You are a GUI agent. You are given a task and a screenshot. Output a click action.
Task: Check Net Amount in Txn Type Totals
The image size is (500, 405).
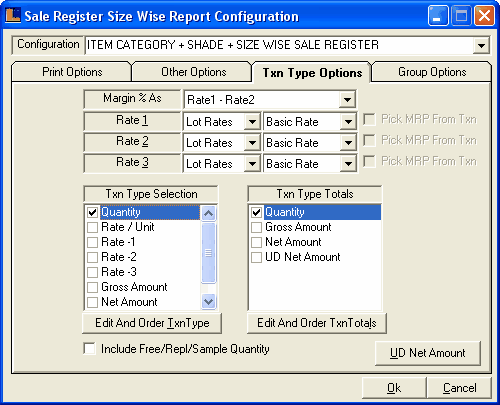[x=256, y=243]
